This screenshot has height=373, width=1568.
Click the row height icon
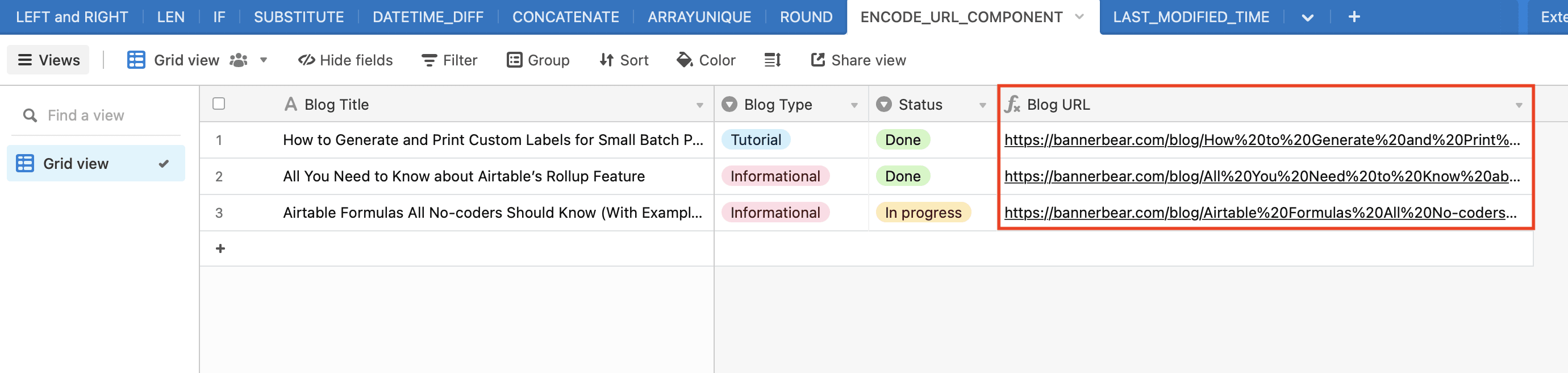[773, 60]
